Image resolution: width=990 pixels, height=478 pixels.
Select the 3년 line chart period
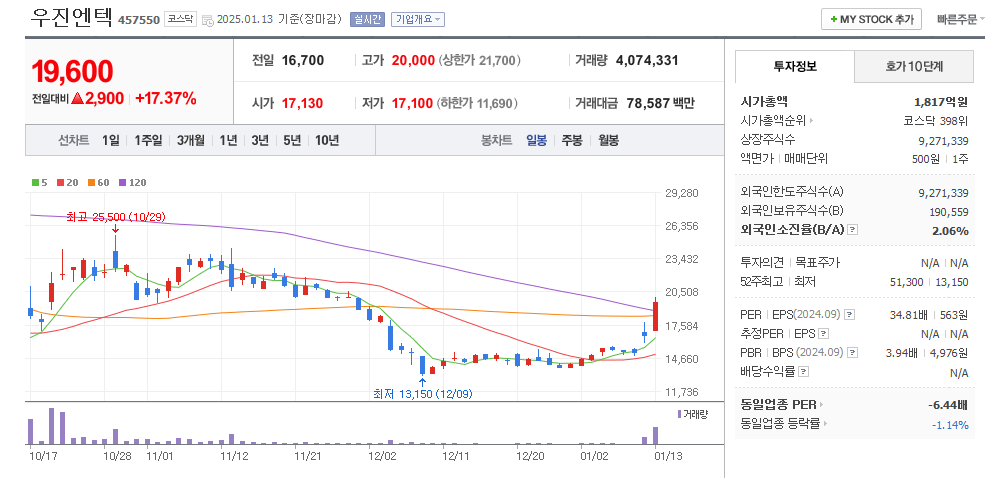pyautogui.click(x=260, y=140)
